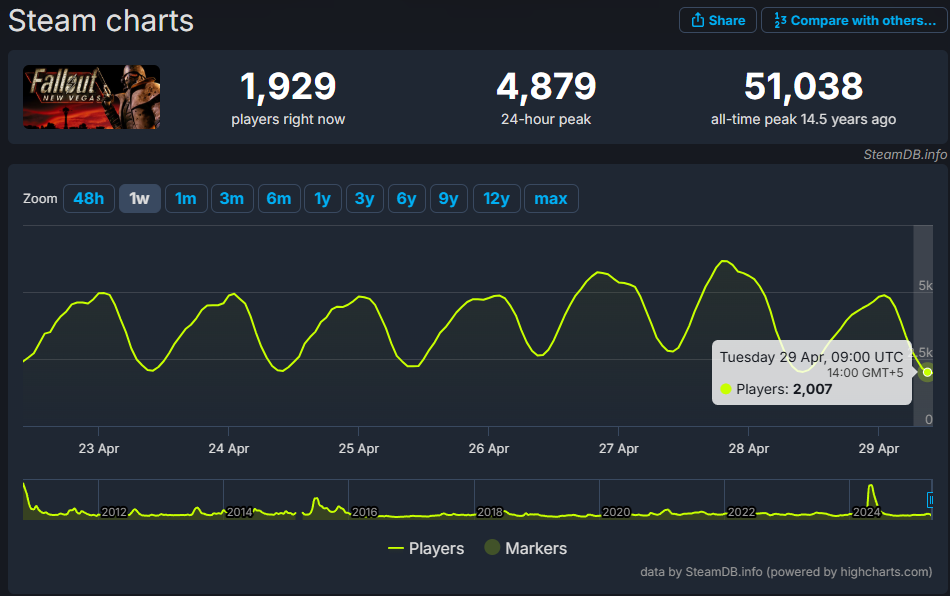Pick the 9y zoom option
Screen dimensions: 950x596
[x=448, y=199]
